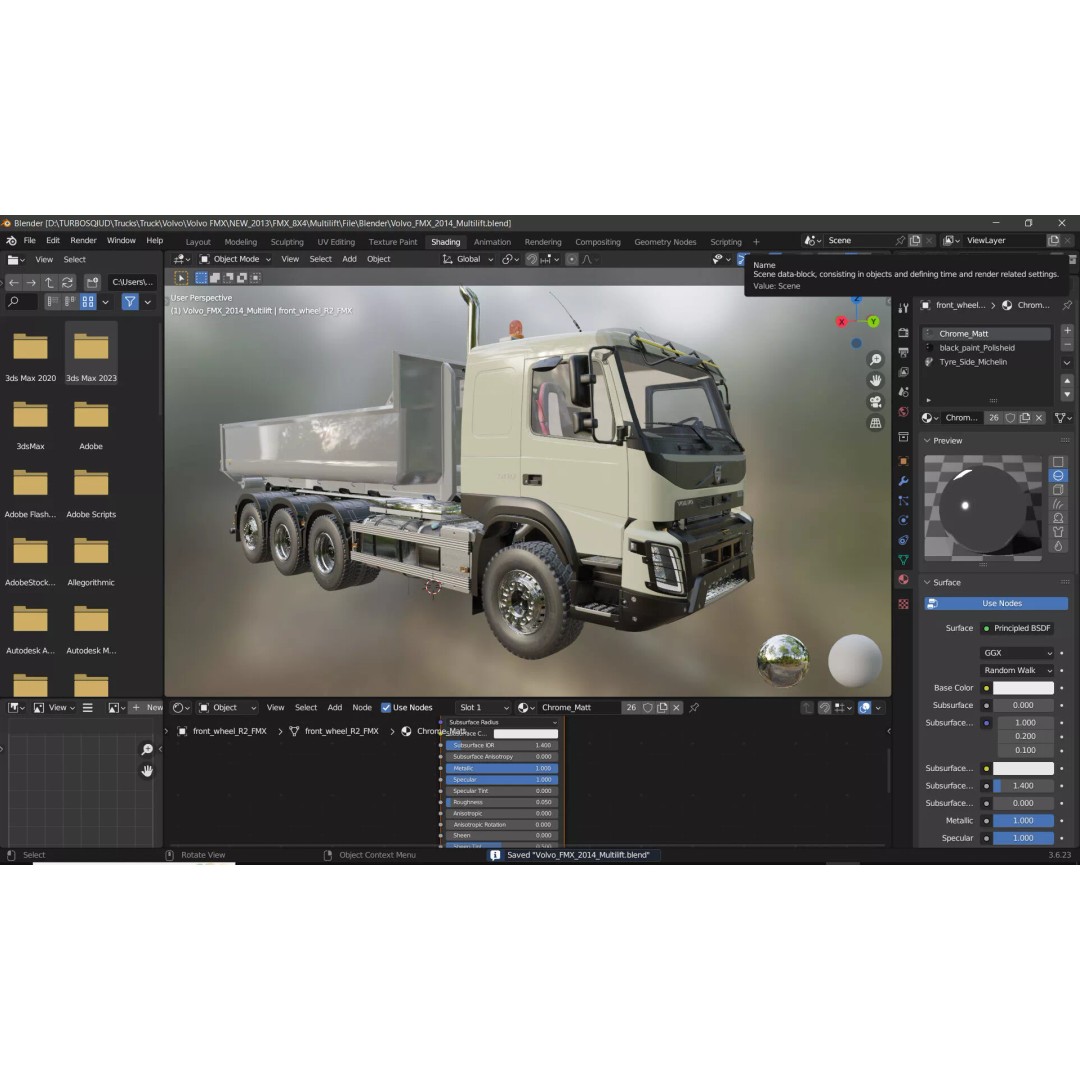This screenshot has height=1080, width=1080.
Task: Switch to the UV Editing workspace tab
Action: pos(336,242)
